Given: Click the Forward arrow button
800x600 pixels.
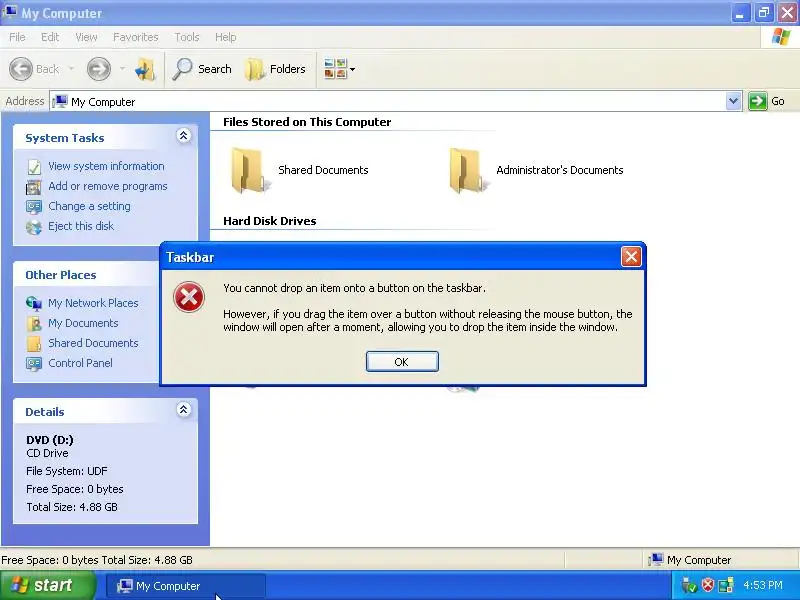Looking at the screenshot, I should [98, 69].
